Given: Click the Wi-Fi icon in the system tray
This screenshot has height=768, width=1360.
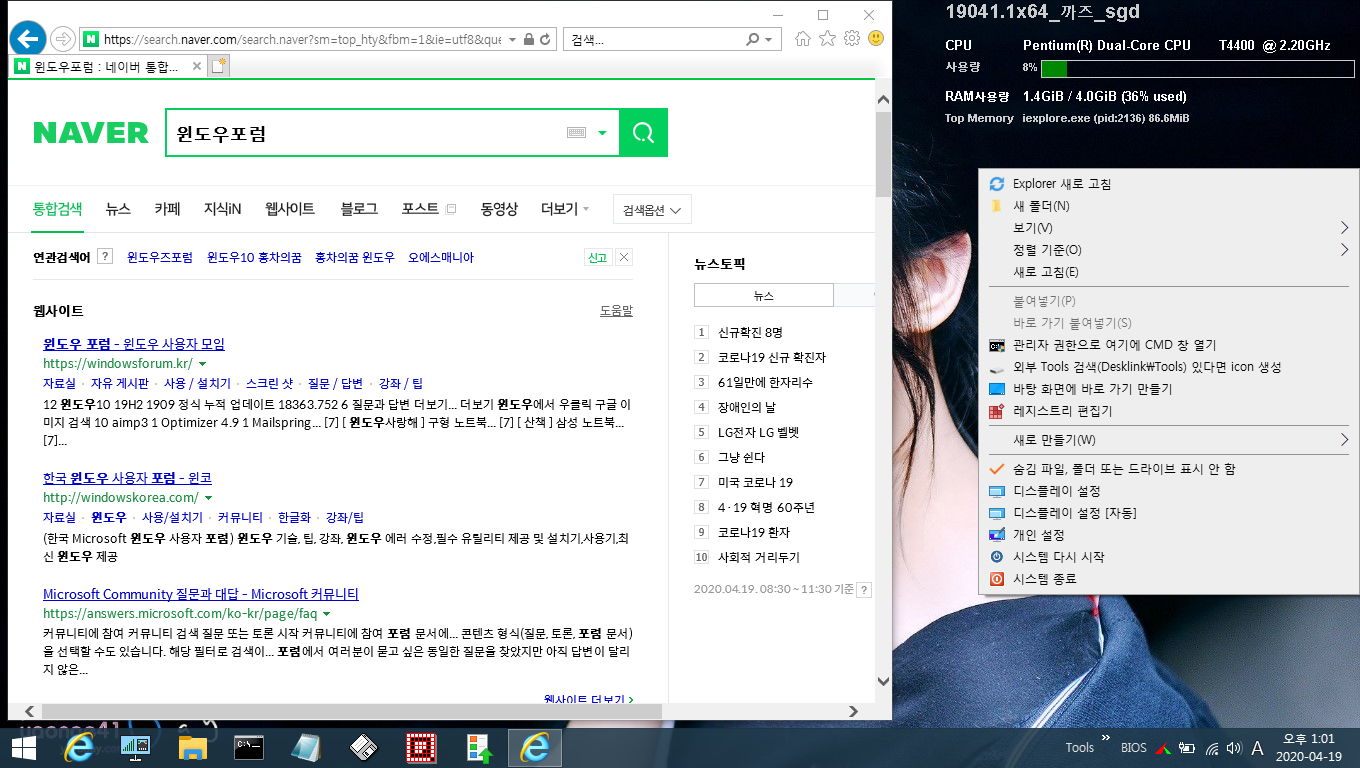Looking at the screenshot, I should click(x=1212, y=748).
